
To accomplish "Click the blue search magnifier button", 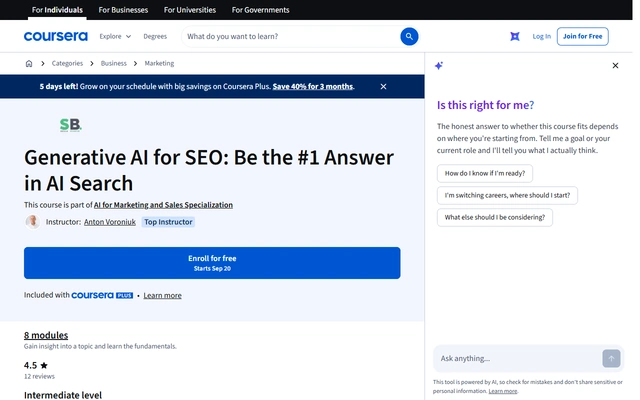I will (409, 36).
